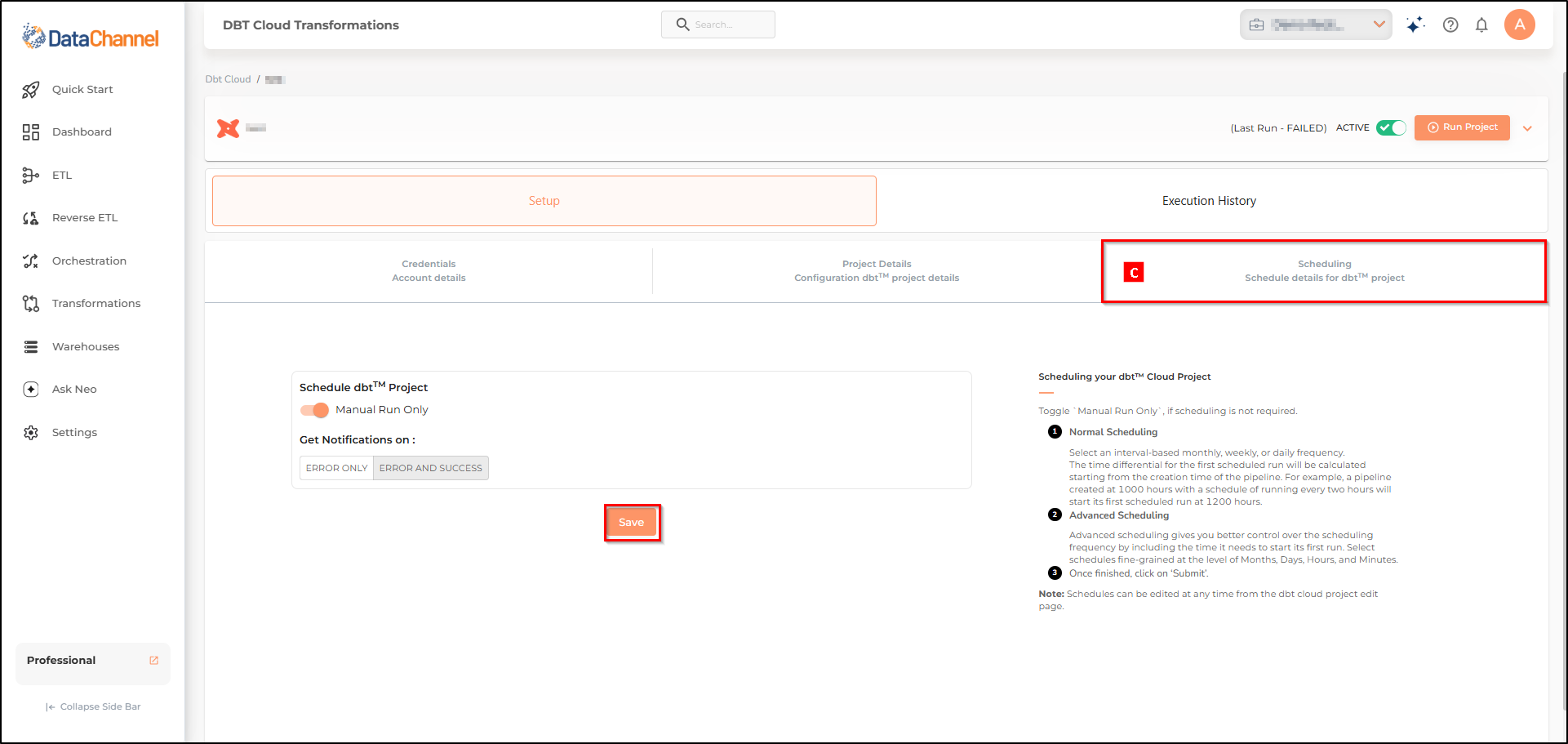Click the search magnifier icon
The image size is (1568, 744).
pos(683,25)
